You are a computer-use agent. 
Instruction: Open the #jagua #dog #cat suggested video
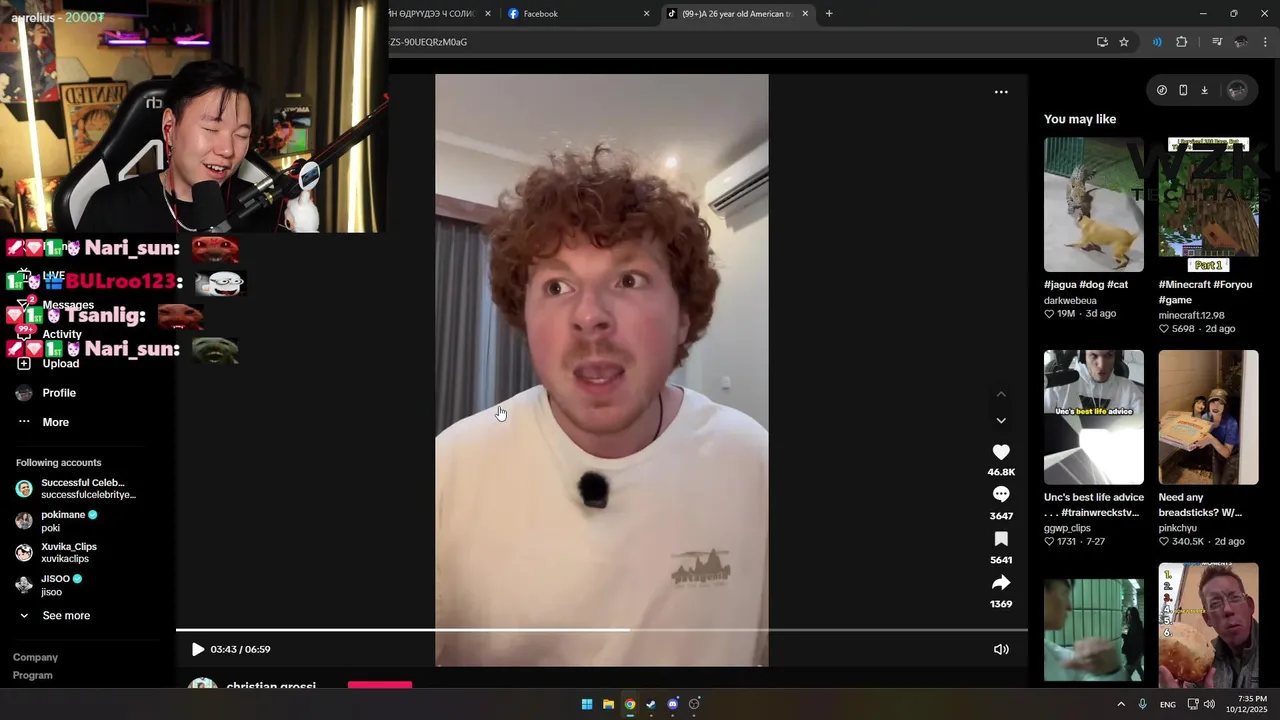1094,205
